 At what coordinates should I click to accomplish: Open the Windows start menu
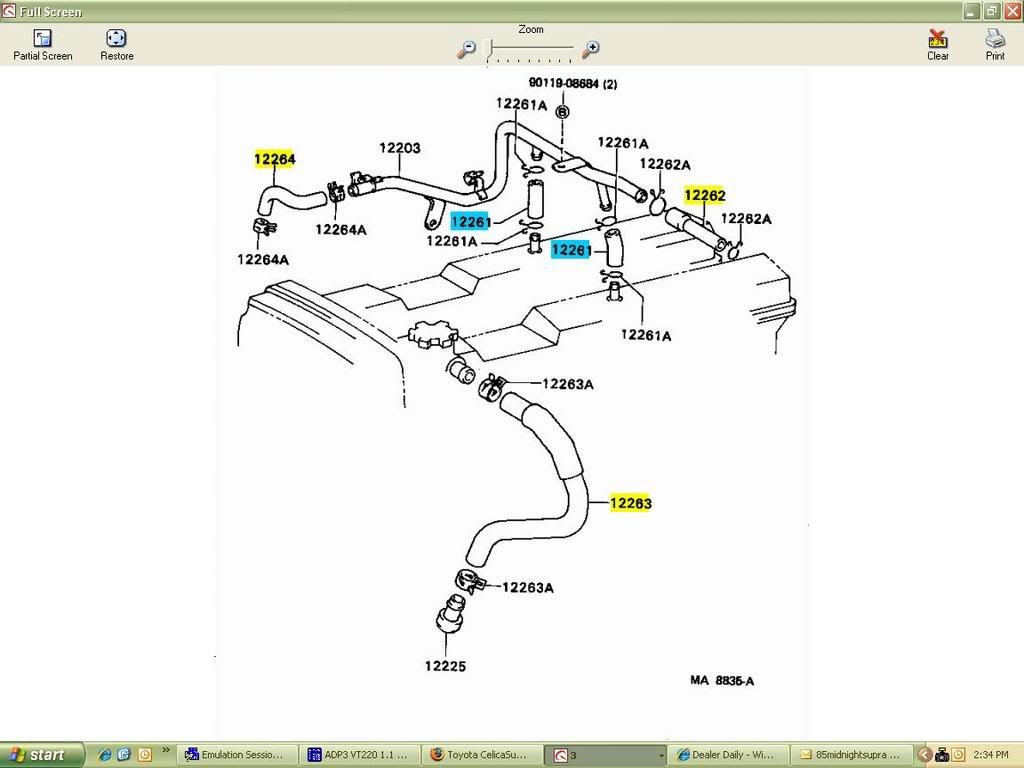pyautogui.click(x=42, y=755)
